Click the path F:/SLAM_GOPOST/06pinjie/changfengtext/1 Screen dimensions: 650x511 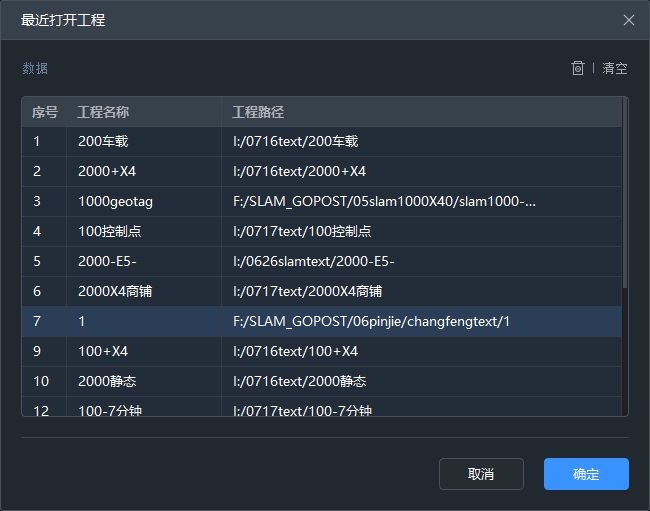(x=371, y=322)
